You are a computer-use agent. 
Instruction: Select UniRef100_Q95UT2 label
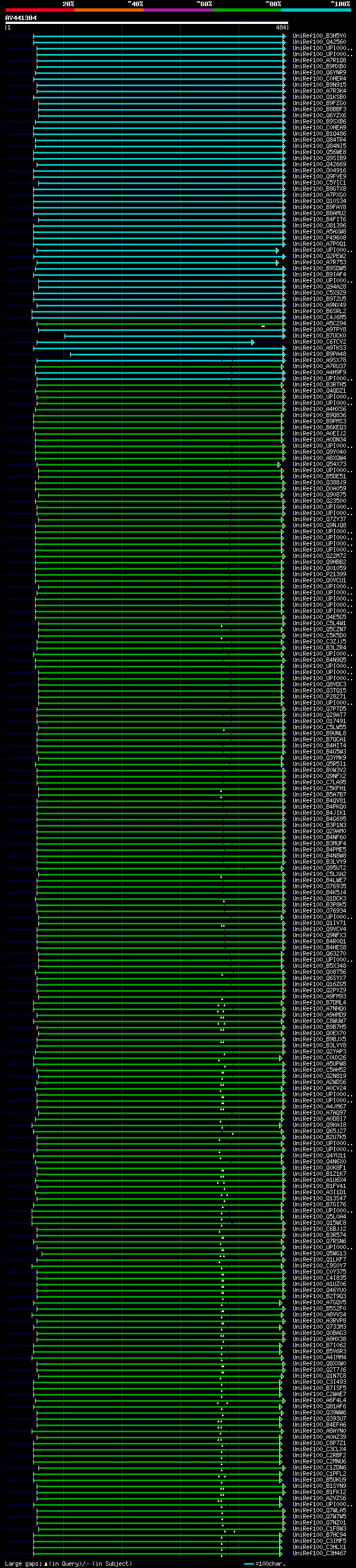(319, 867)
